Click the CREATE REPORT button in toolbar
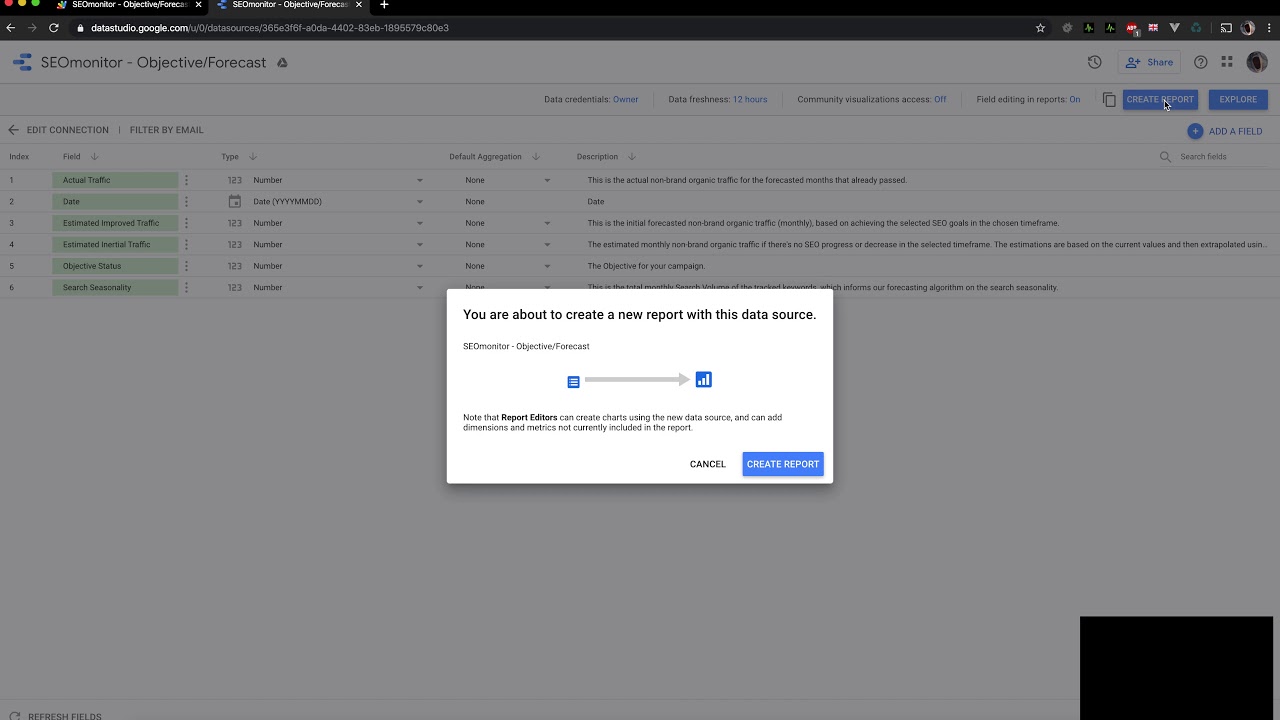This screenshot has height=720, width=1280. pos(1160,99)
